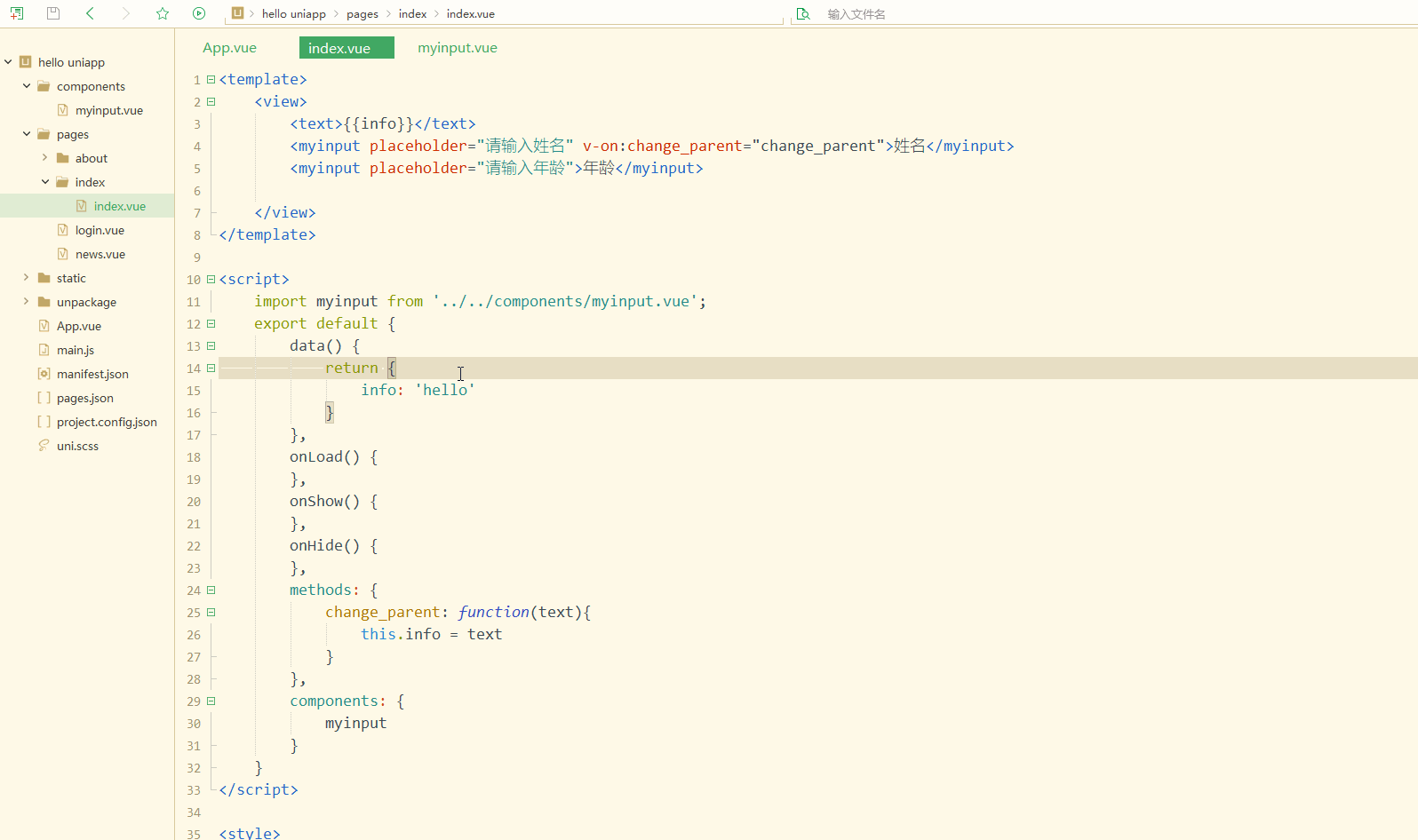Click the hello uniapp project icon in tree
The image size is (1418, 840).
26,62
